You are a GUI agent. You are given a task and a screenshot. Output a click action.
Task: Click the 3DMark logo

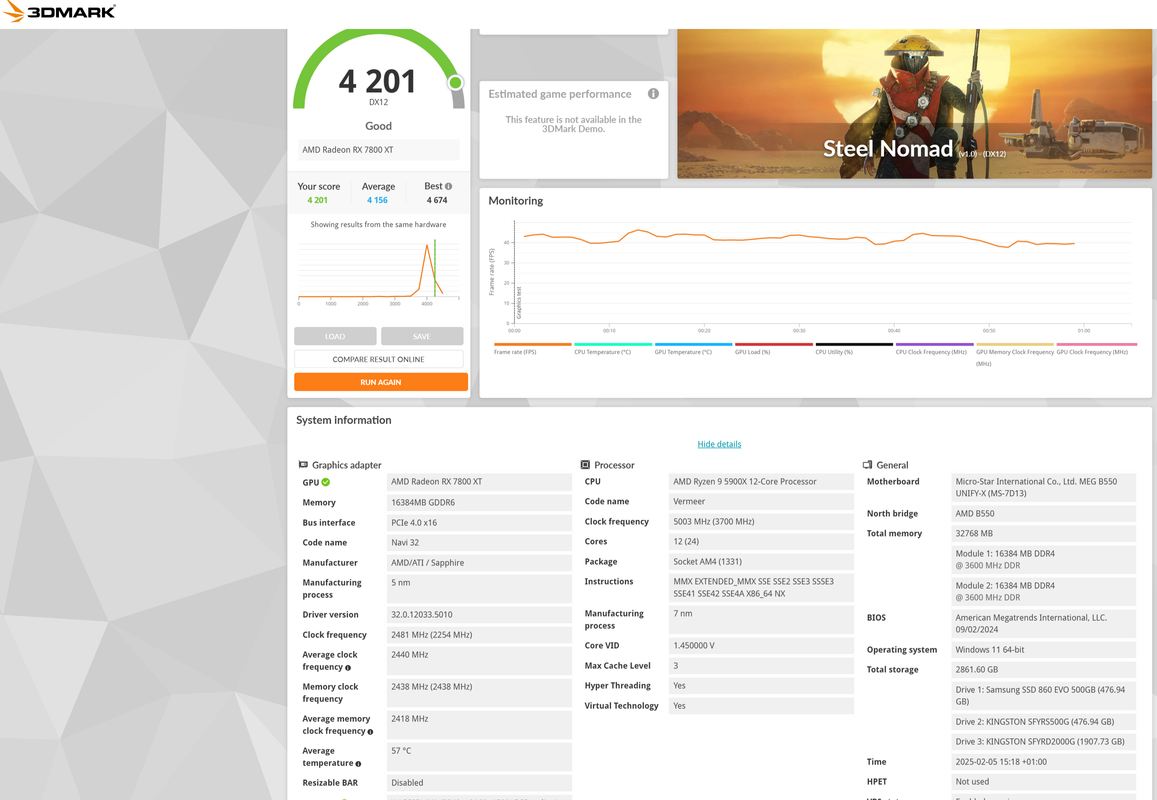[58, 12]
